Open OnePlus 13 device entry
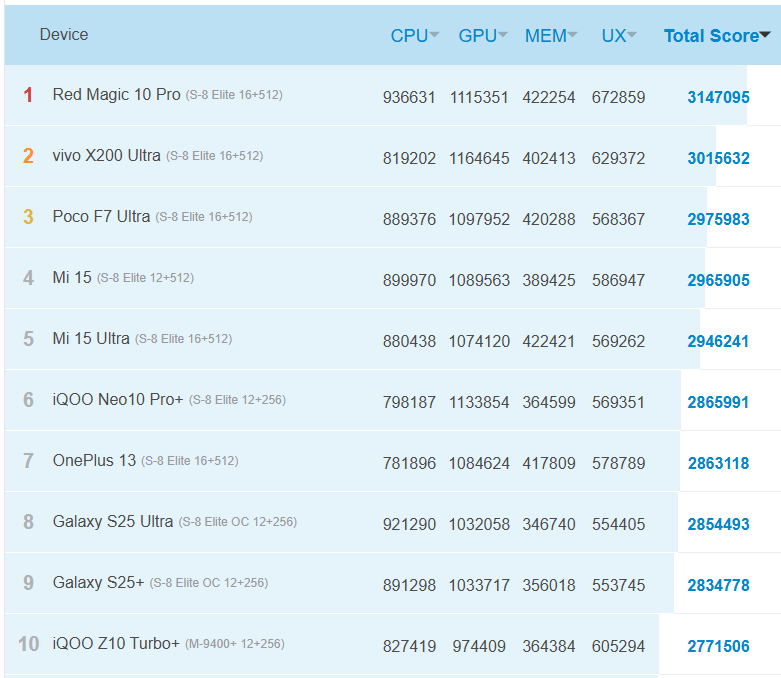This screenshot has height=678, width=781. (94, 460)
